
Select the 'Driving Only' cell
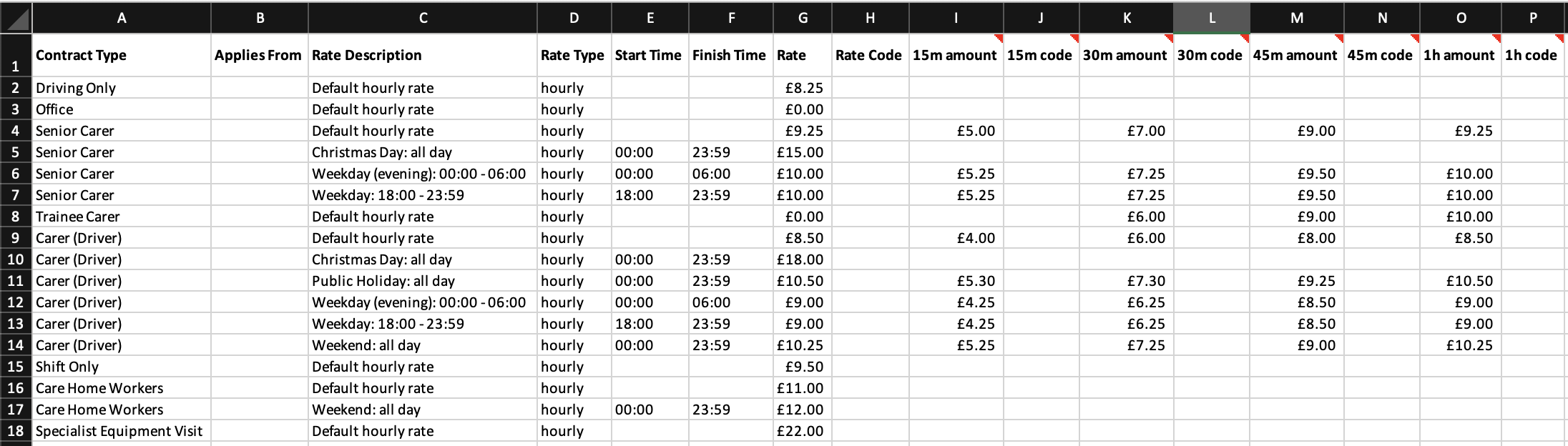pyautogui.click(x=122, y=88)
